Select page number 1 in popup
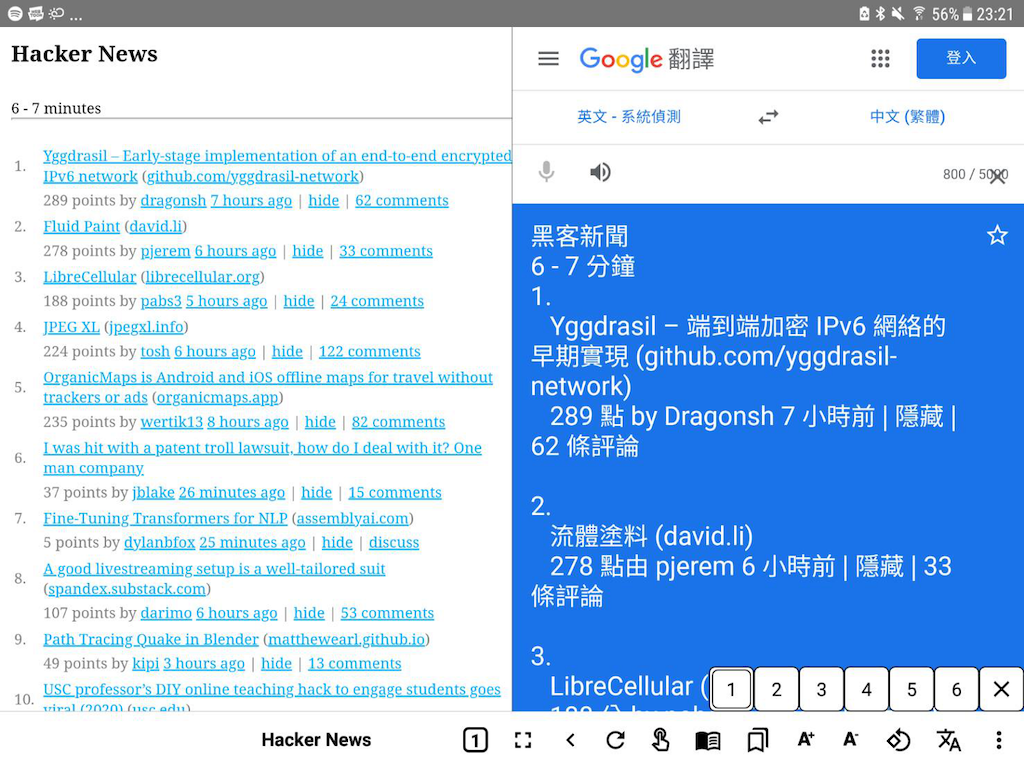The height and width of the screenshot is (768, 1024). [x=731, y=689]
